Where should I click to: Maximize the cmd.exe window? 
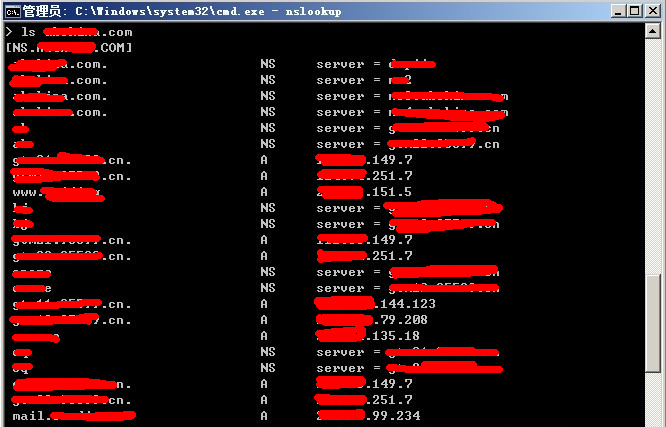(634, 11)
